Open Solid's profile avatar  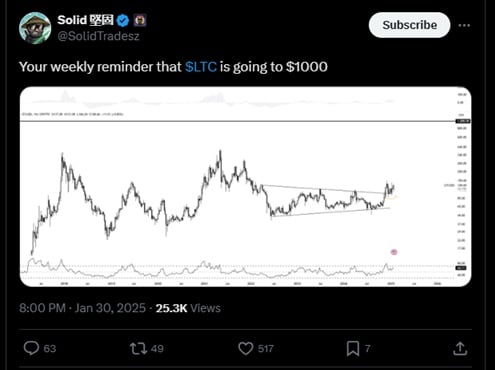click(x=35, y=28)
